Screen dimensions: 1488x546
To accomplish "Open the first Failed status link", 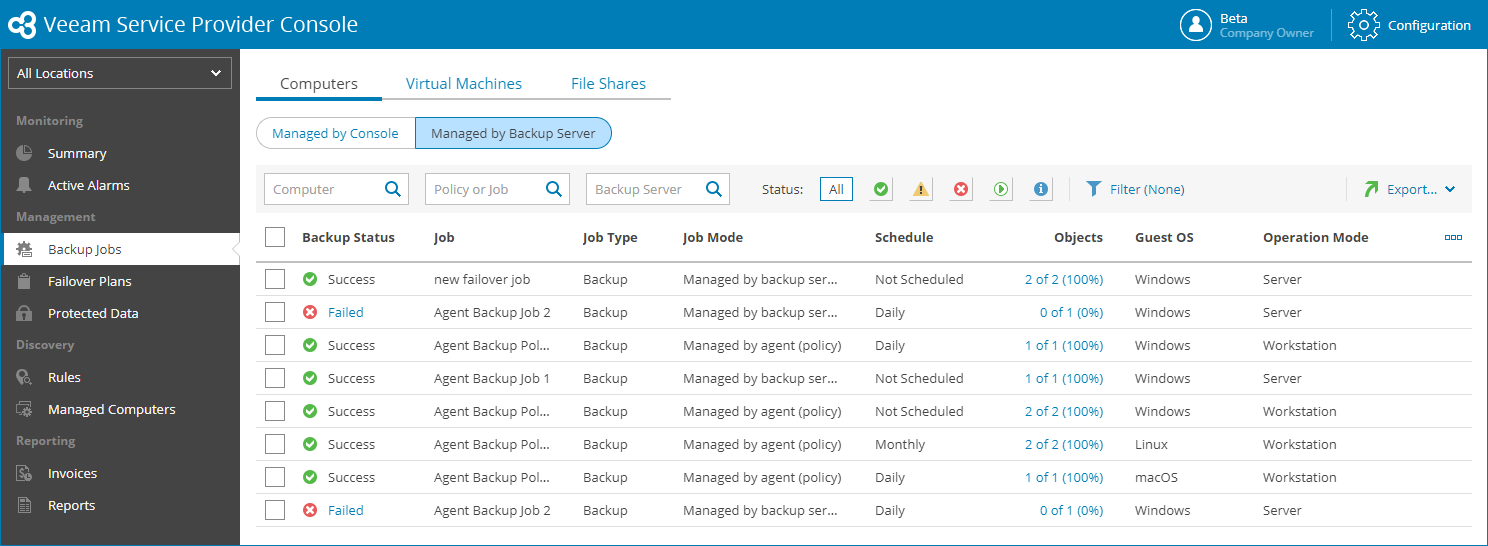I will click(x=346, y=313).
